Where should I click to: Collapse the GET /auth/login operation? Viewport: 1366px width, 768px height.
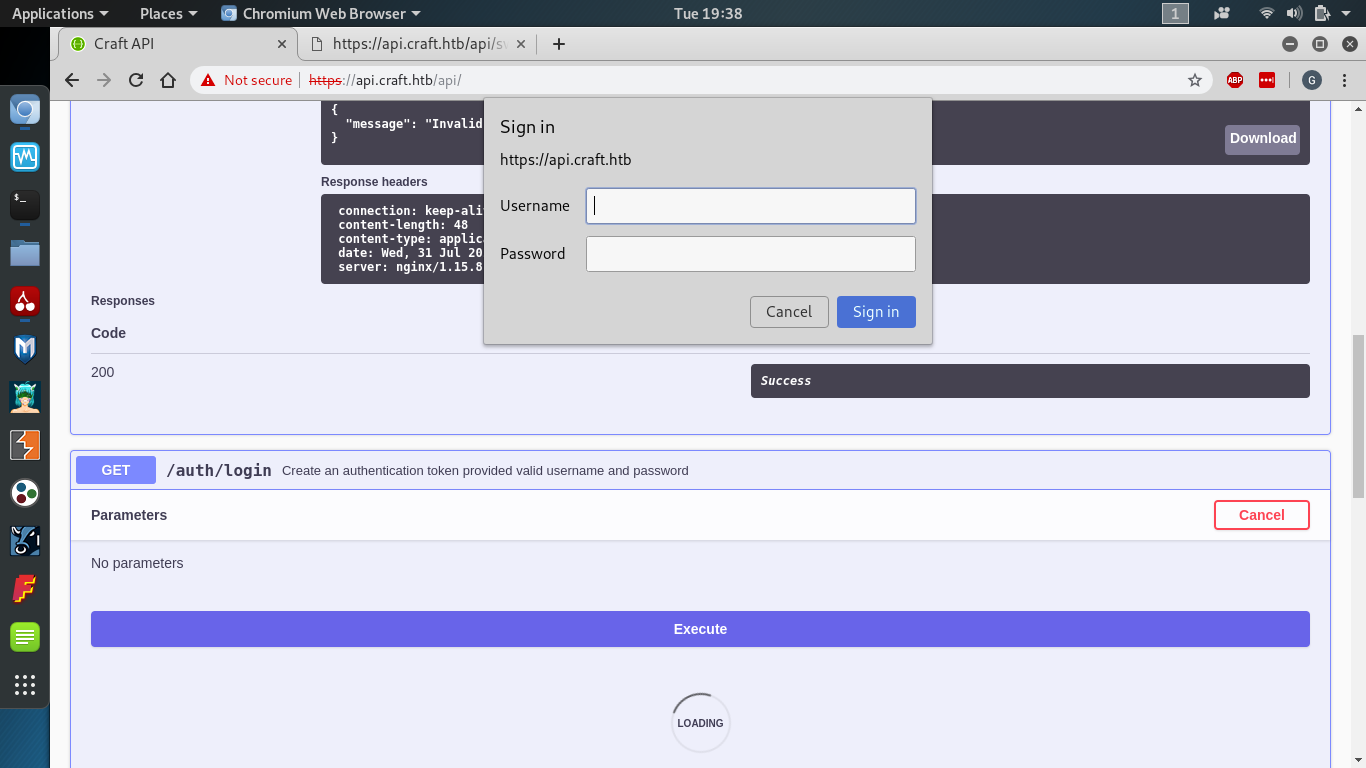218,469
